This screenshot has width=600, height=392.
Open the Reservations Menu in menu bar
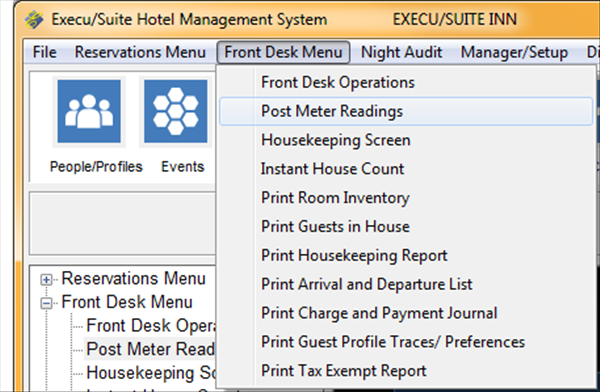click(140, 52)
